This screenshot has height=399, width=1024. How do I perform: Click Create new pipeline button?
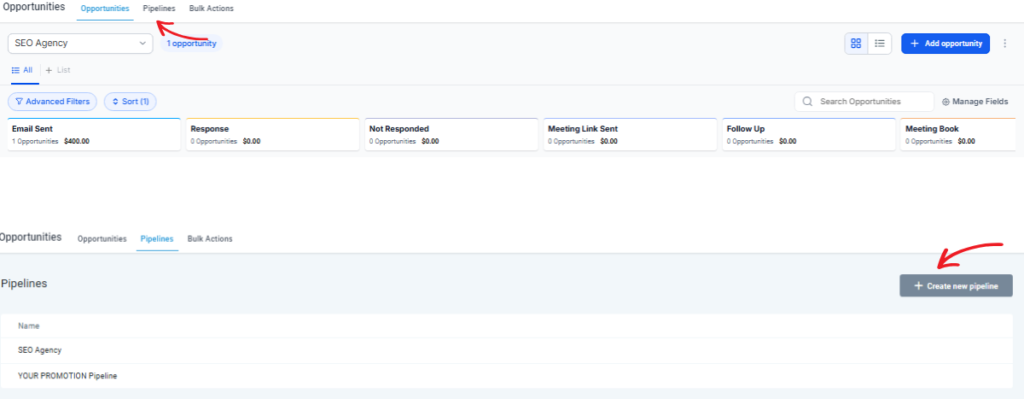coord(956,286)
